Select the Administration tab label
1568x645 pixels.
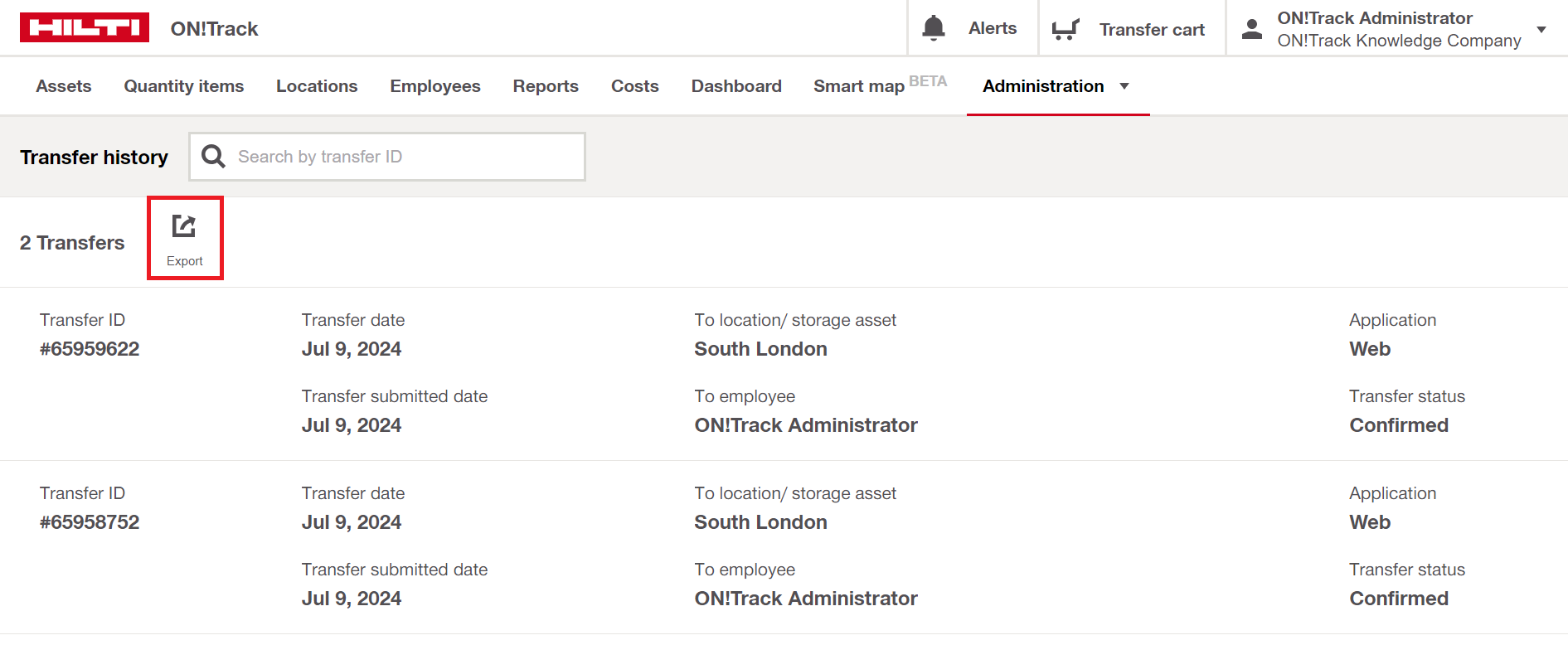[1043, 86]
